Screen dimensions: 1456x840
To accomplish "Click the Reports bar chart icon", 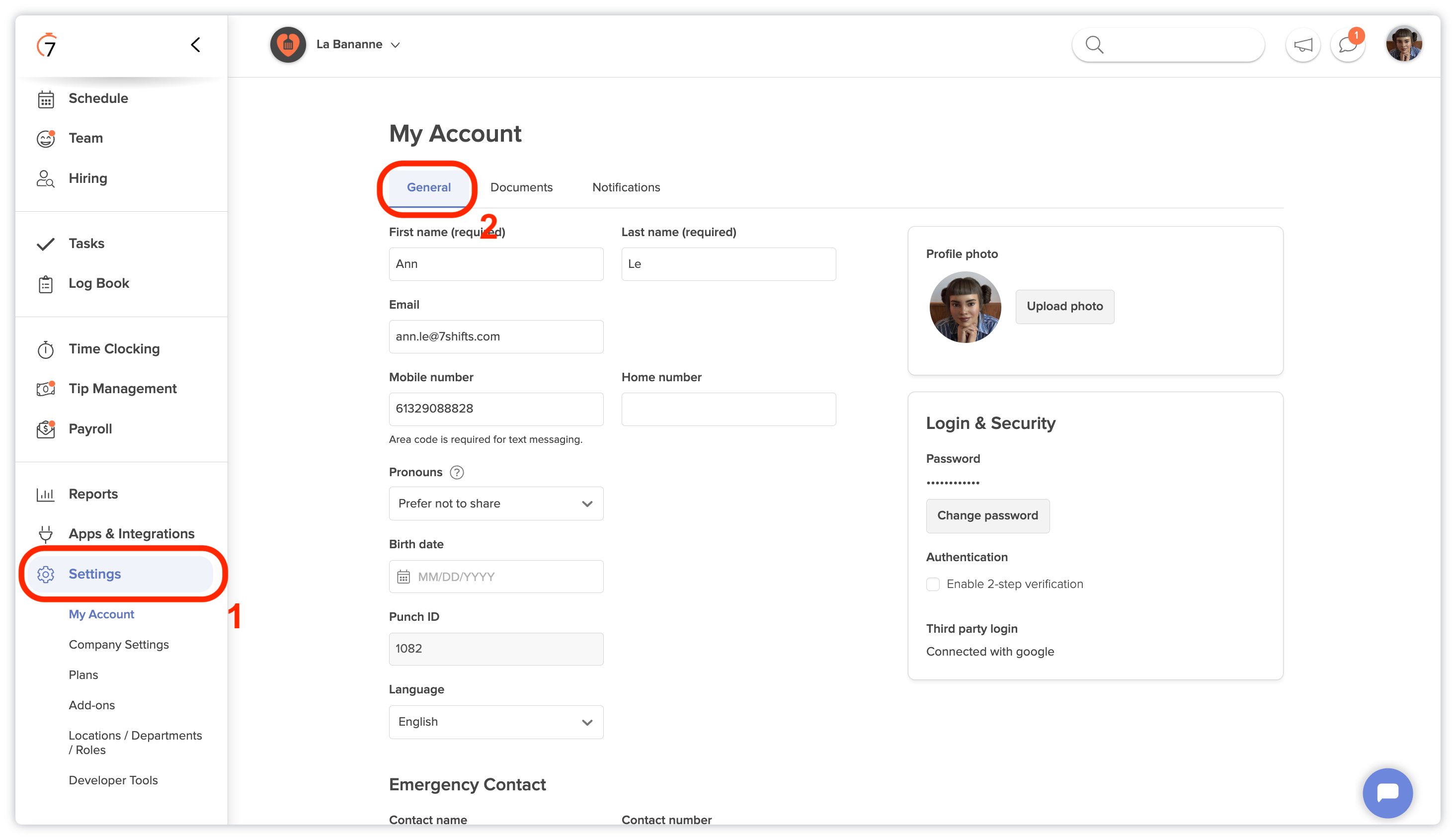I will pos(46,495).
